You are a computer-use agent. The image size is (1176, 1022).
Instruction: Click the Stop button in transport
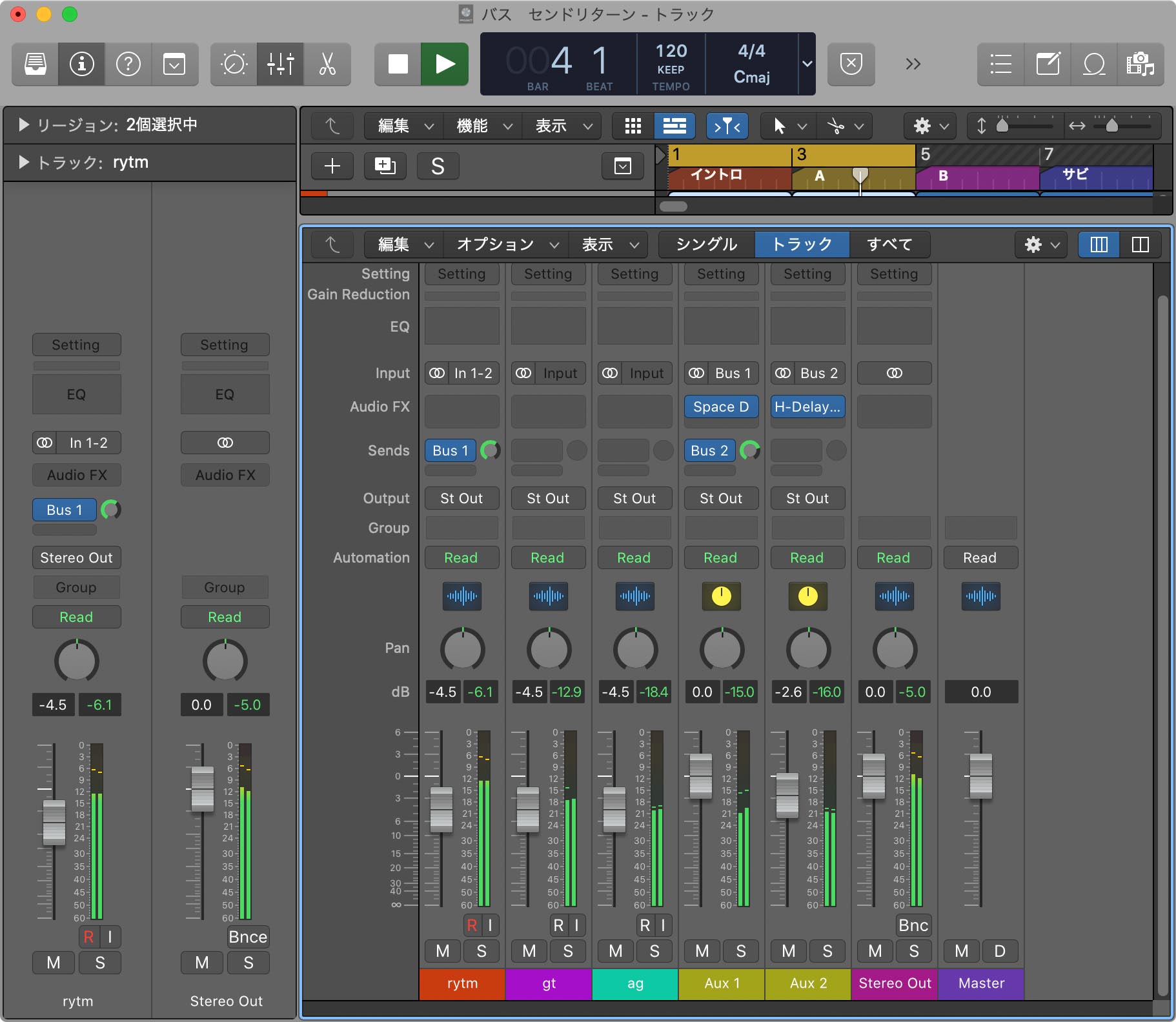[398, 64]
